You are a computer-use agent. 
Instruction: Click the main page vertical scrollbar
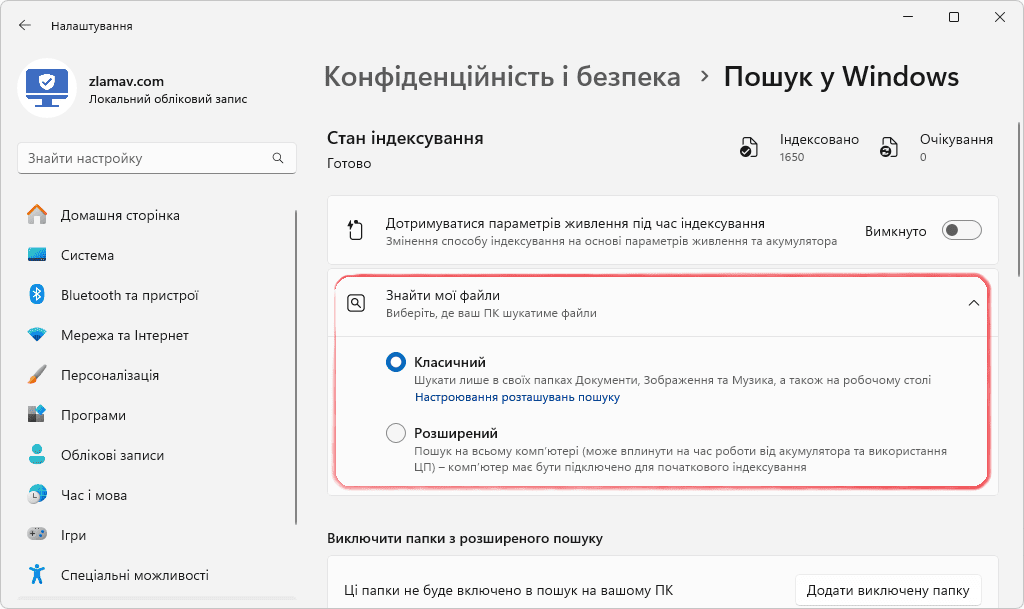[1019, 200]
